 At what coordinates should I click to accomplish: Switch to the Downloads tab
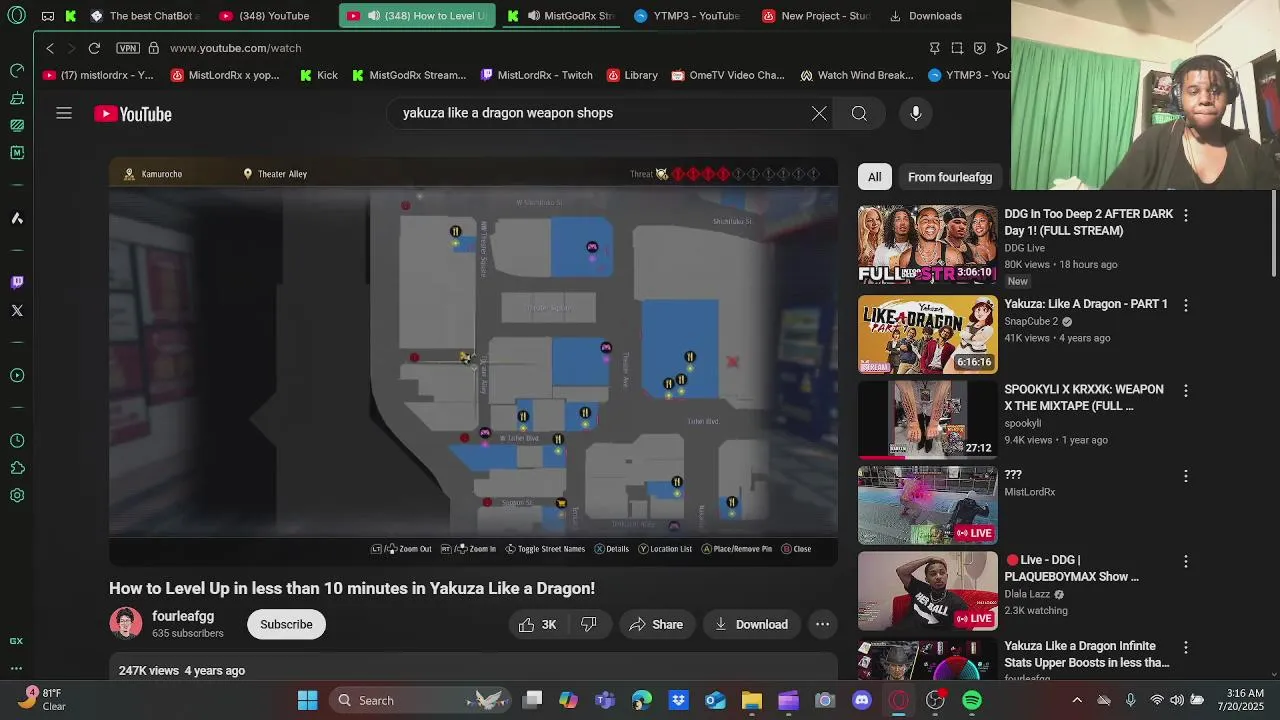(926, 16)
